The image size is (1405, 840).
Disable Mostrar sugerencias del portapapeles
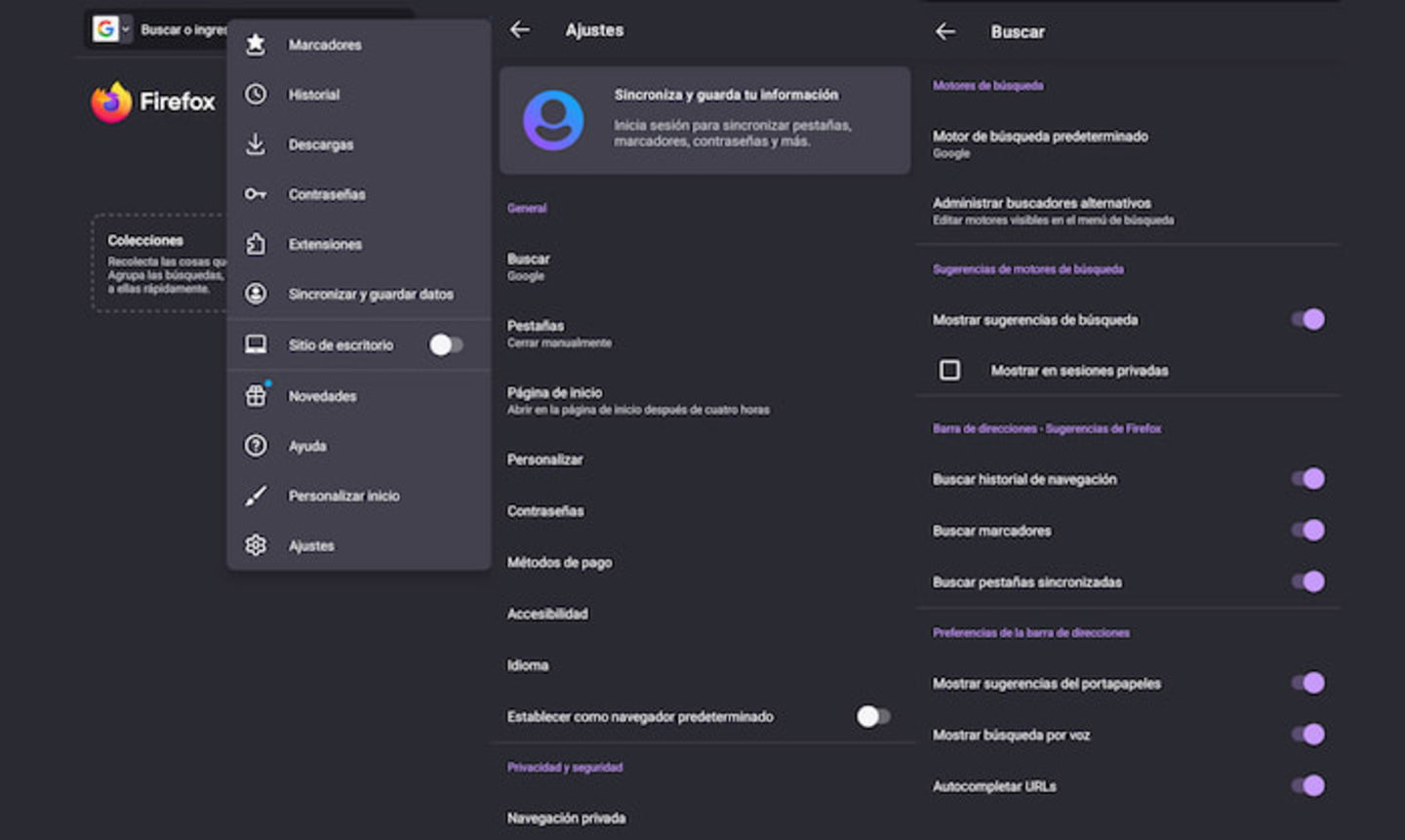click(x=1307, y=683)
